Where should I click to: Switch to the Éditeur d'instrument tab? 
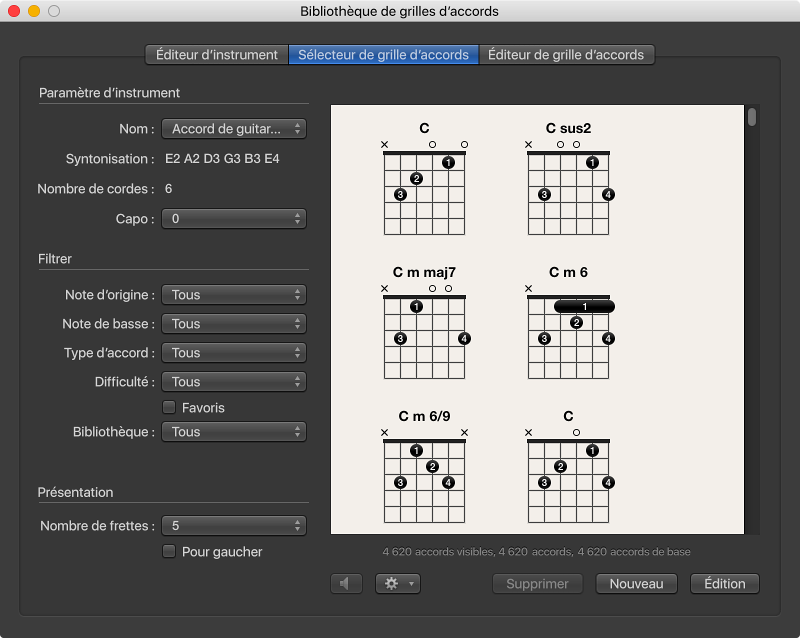click(216, 55)
